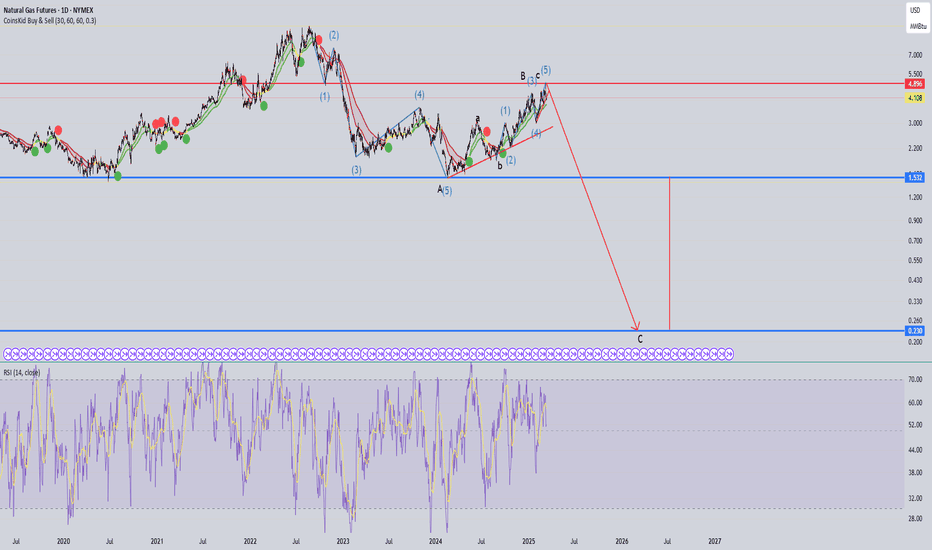Open the CoinsKid Buy & Sell indicator legend
Screen dimensions: 932x550
[x=50, y=20]
